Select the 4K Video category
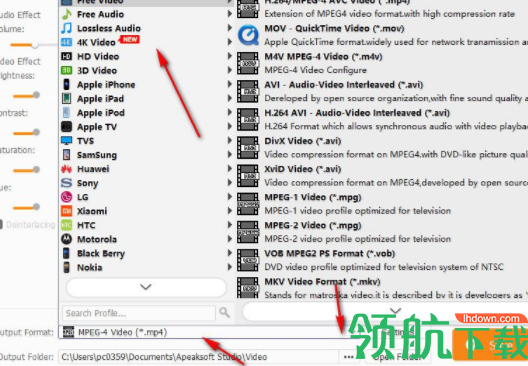This screenshot has height=366, width=528. pyautogui.click(x=146, y=42)
